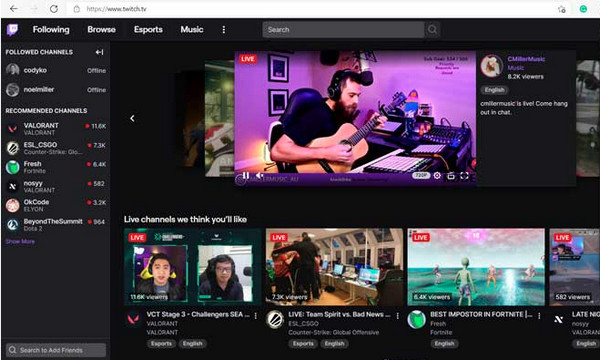The height and width of the screenshot is (360, 600).
Task: Open options menu for VCT Stage 3 card
Action: point(256,316)
